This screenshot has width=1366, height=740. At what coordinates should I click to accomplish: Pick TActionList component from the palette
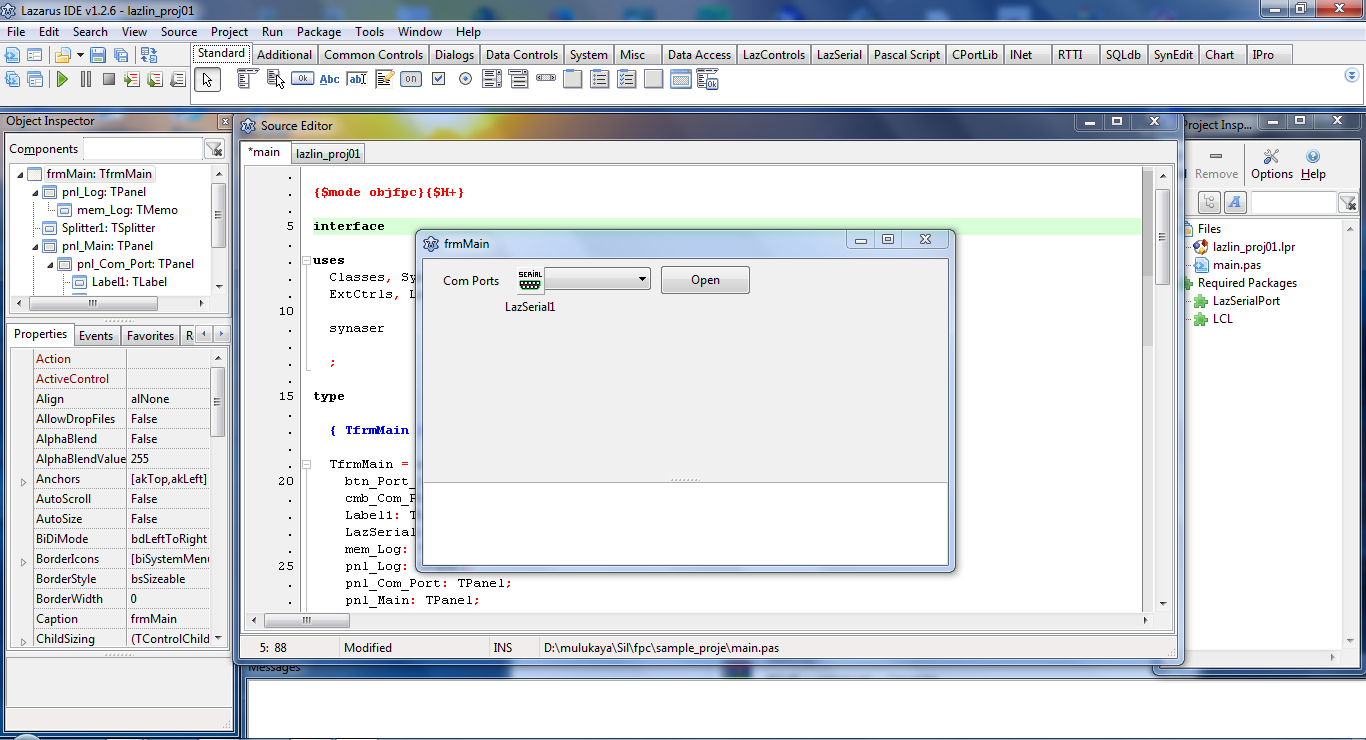tap(708, 79)
